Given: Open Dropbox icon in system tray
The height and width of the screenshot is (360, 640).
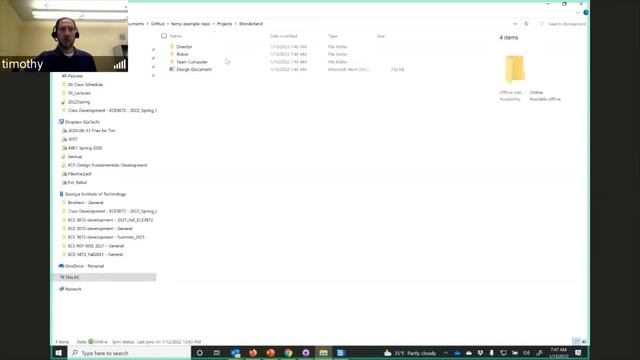Looking at the screenshot, I should coord(480,353).
